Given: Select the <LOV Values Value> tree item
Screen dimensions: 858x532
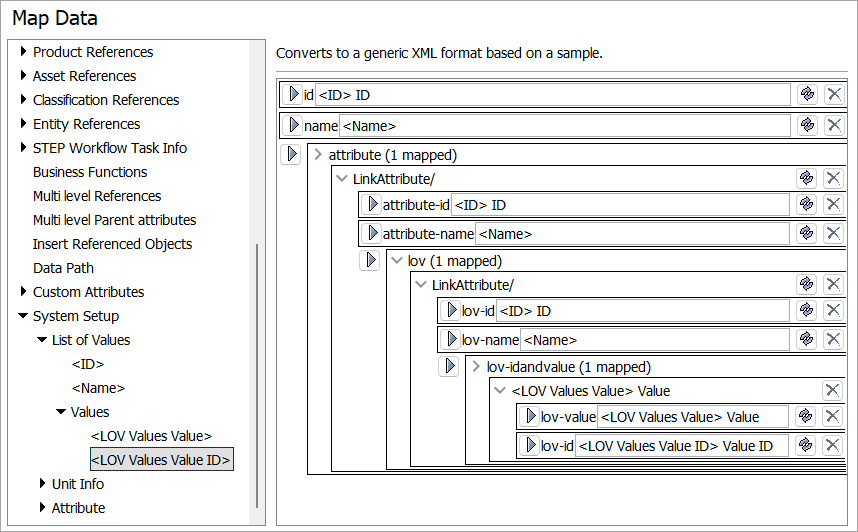Looking at the screenshot, I should tap(151, 436).
